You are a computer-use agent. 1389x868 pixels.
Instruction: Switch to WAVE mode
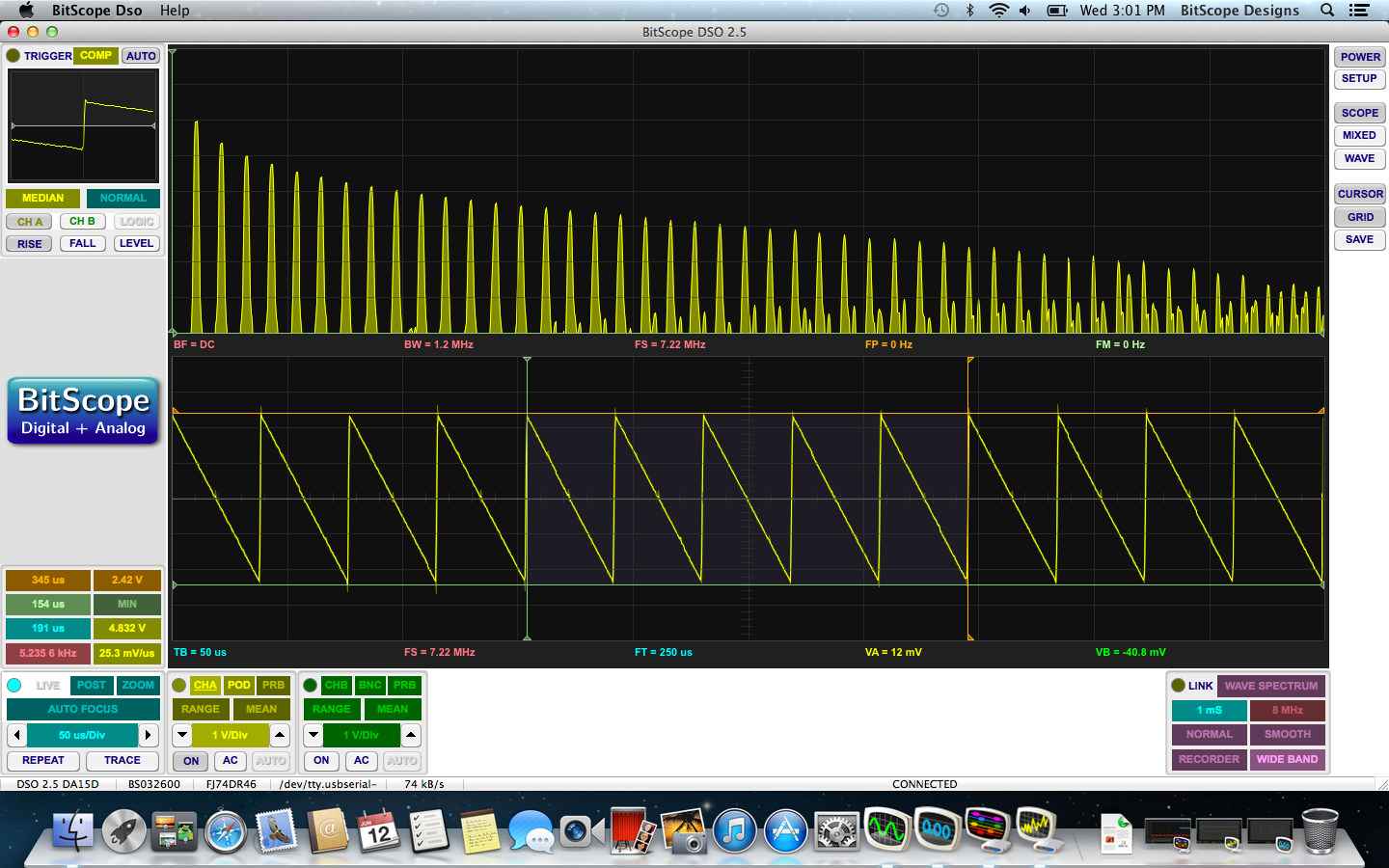coord(1360,159)
